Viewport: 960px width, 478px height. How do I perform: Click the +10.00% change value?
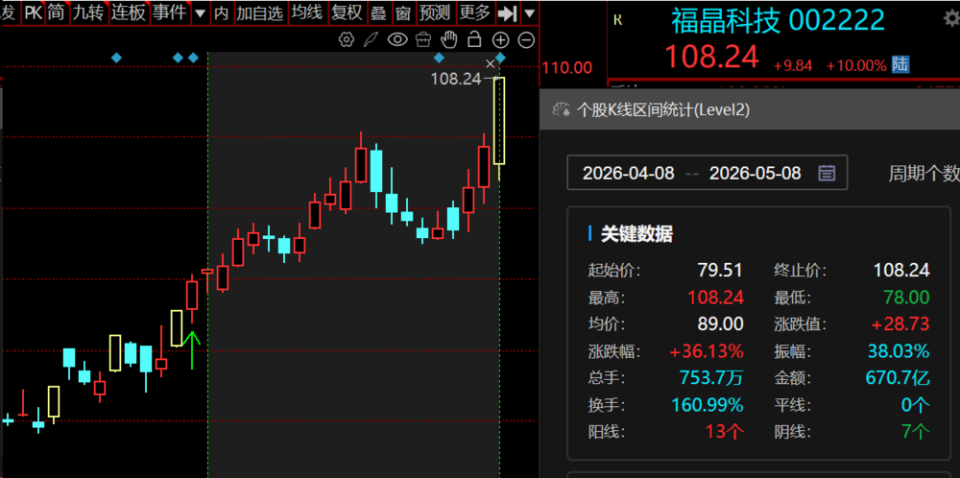(856, 65)
